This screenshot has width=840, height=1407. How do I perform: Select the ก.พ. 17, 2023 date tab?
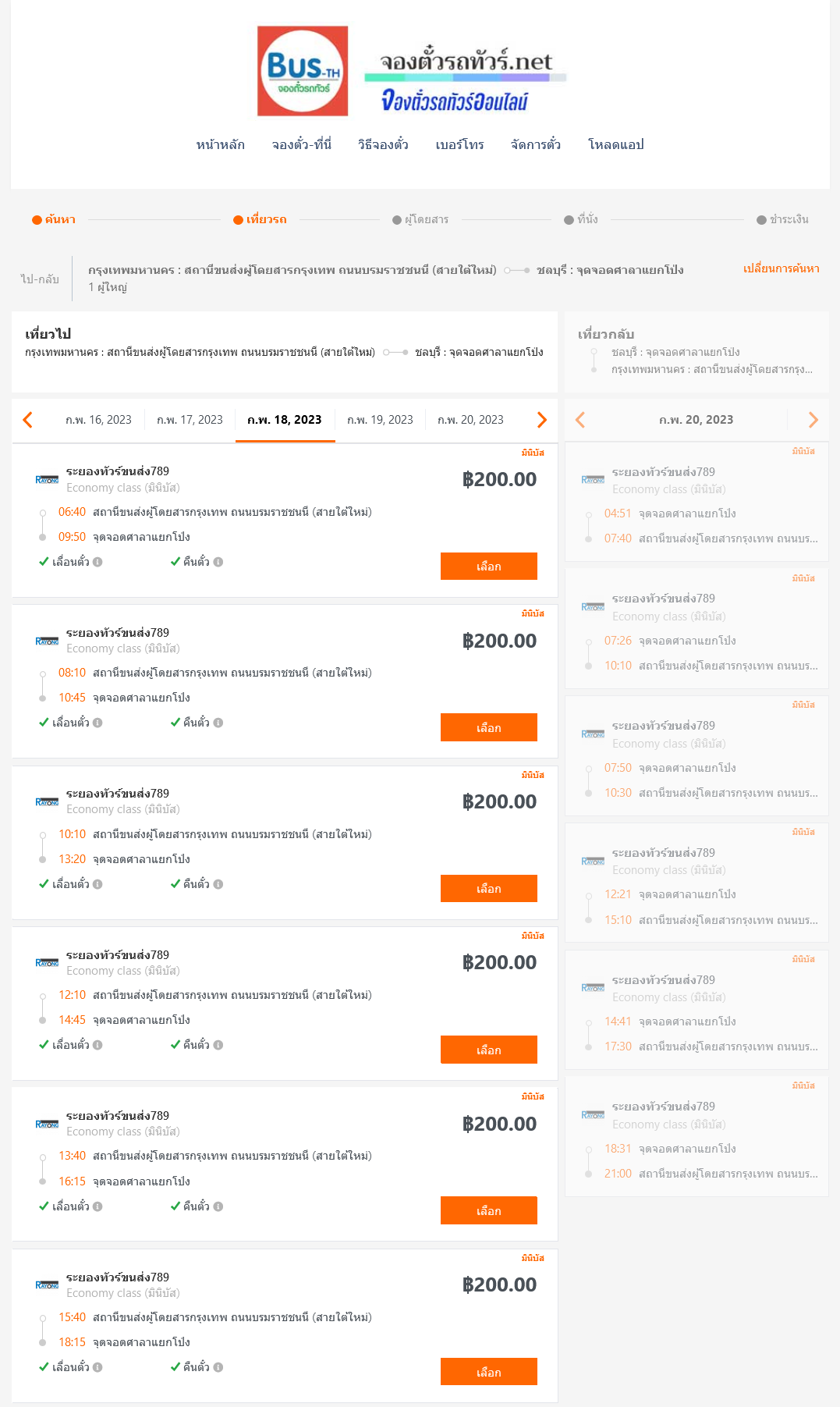[190, 420]
